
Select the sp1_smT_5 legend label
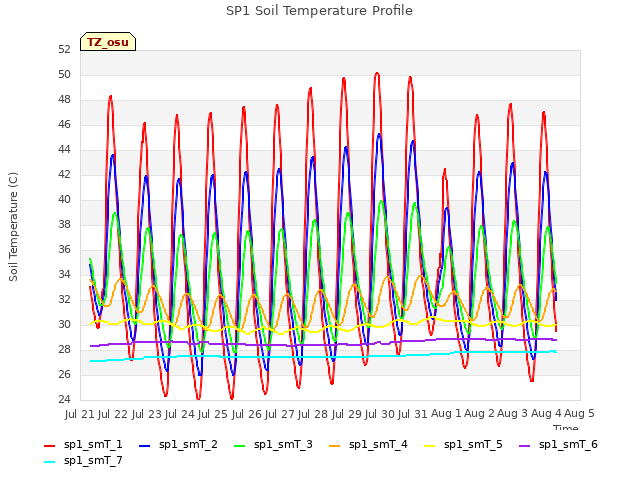tap(473, 444)
